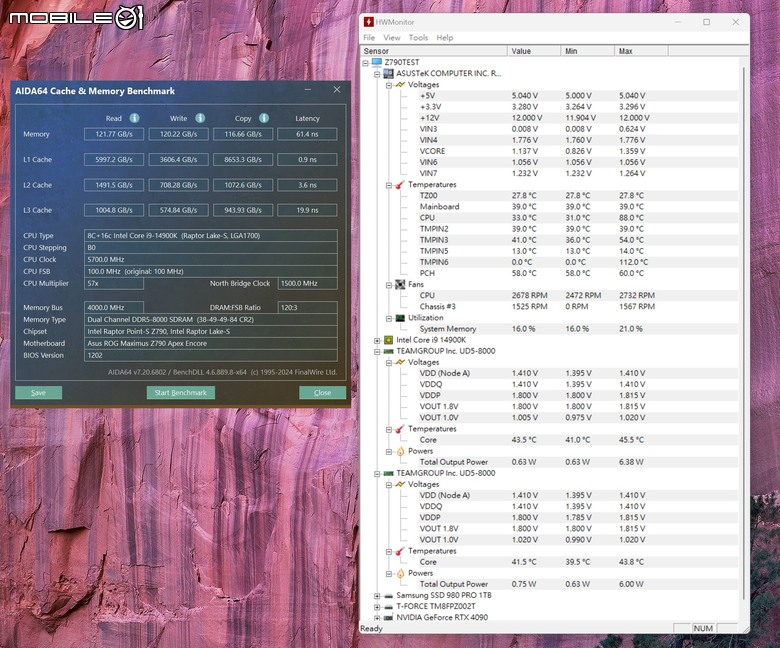
Task: Expand the Intel Core i9 14900K node
Action: [x=377, y=341]
